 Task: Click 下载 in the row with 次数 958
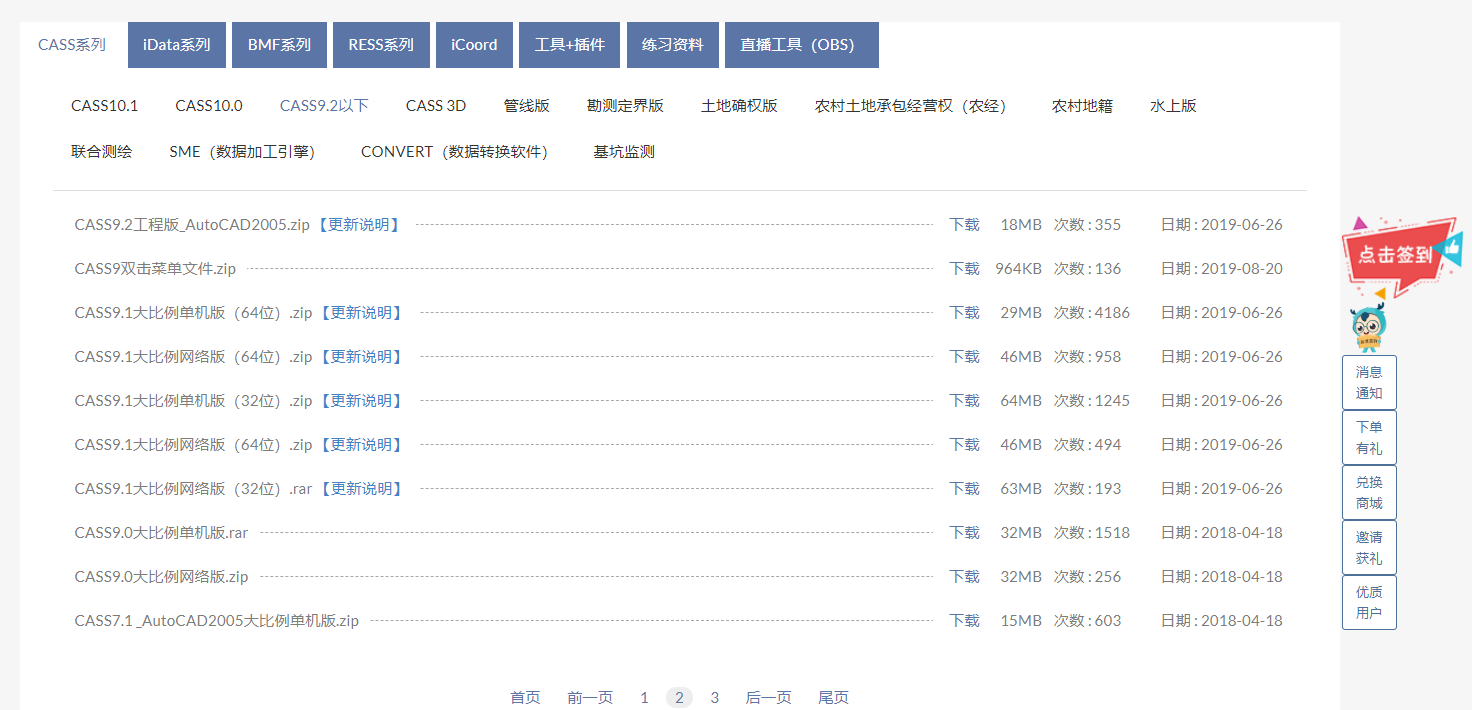(x=964, y=357)
